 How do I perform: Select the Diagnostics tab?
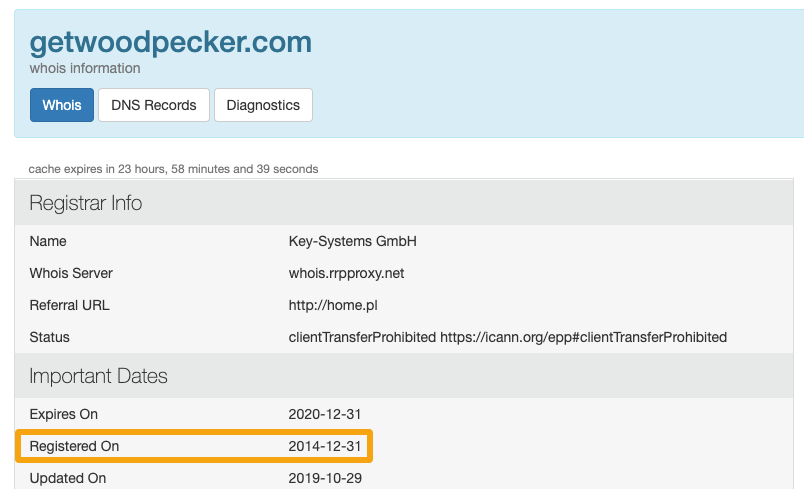pos(263,105)
